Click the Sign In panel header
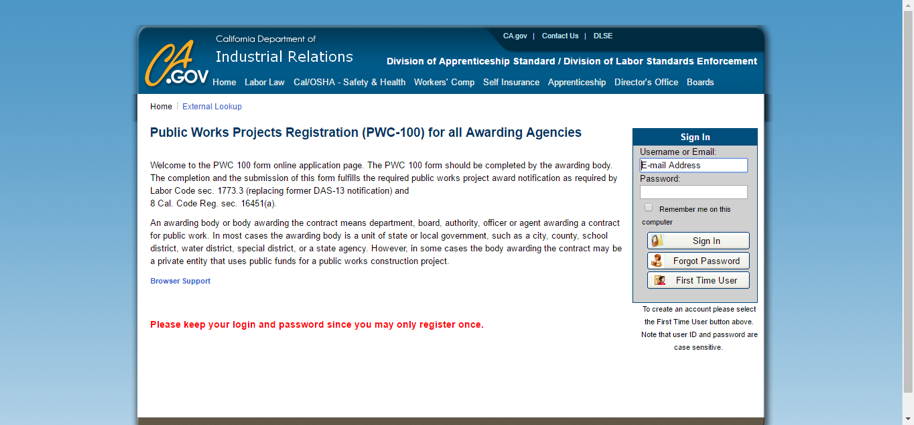914x425 pixels. click(695, 137)
